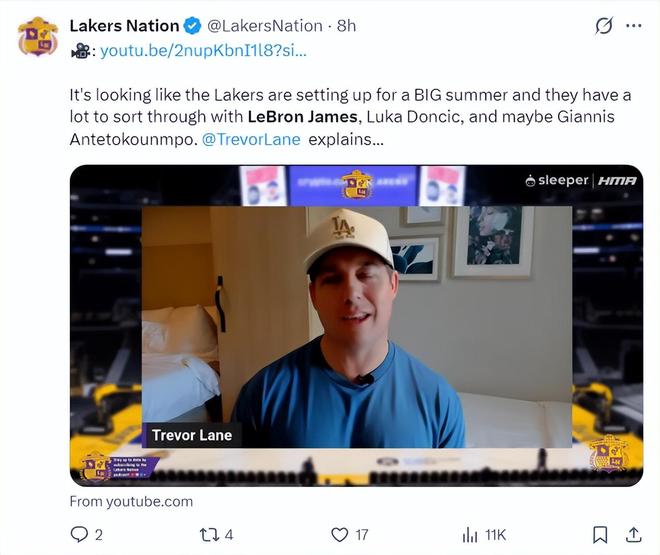Click the 'From youtube.com' source label
This screenshot has width=660, height=555.
tap(131, 501)
